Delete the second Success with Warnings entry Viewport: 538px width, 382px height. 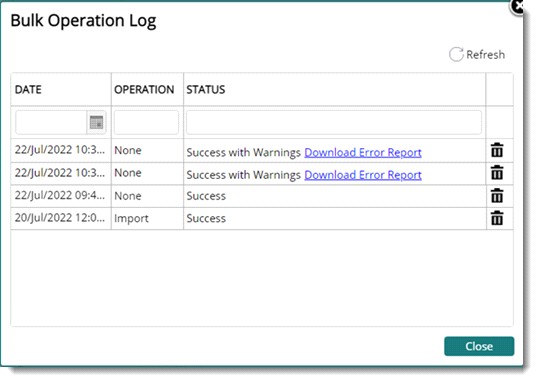pyautogui.click(x=497, y=173)
